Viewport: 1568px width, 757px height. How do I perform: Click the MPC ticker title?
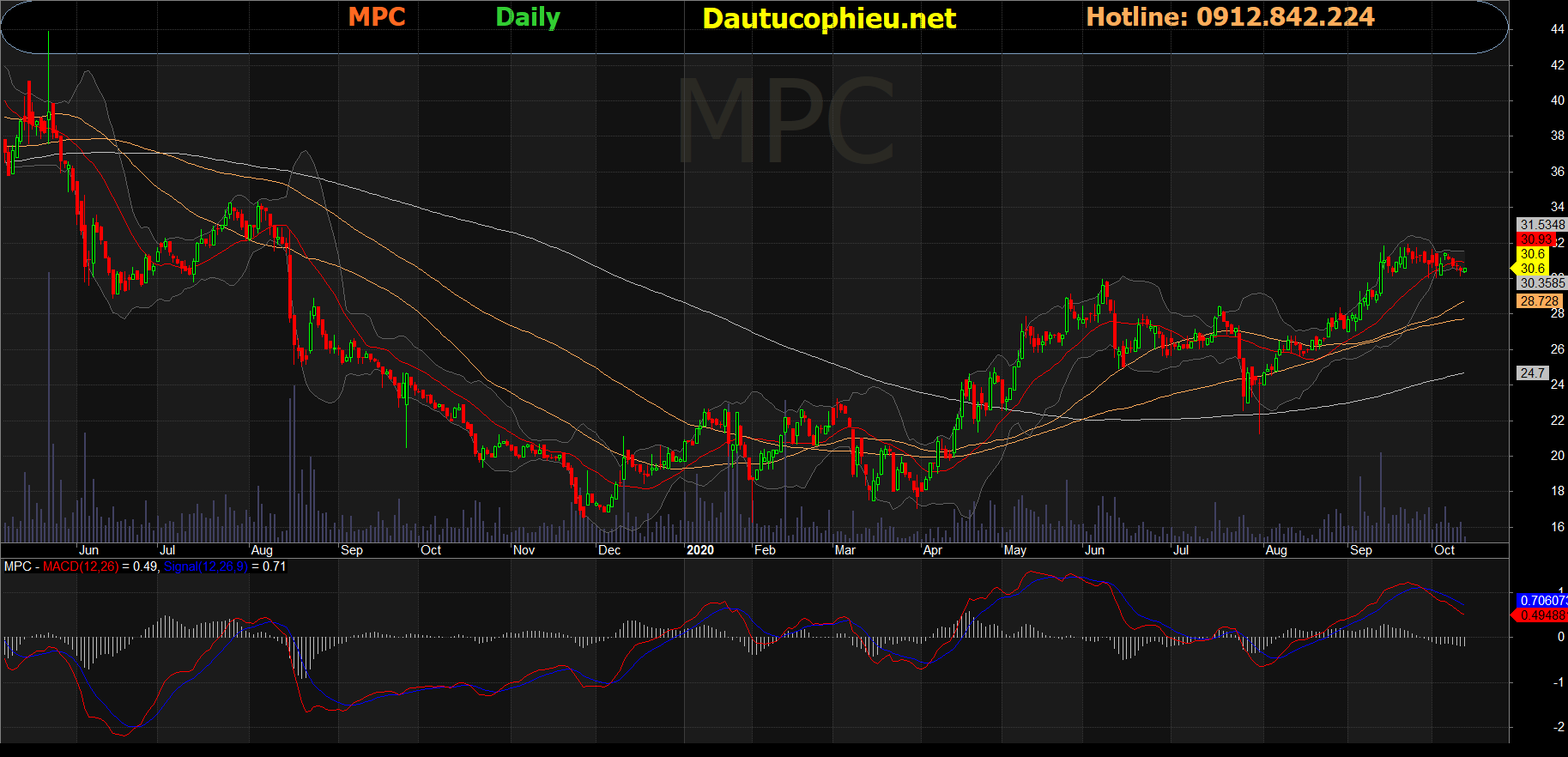(x=377, y=17)
